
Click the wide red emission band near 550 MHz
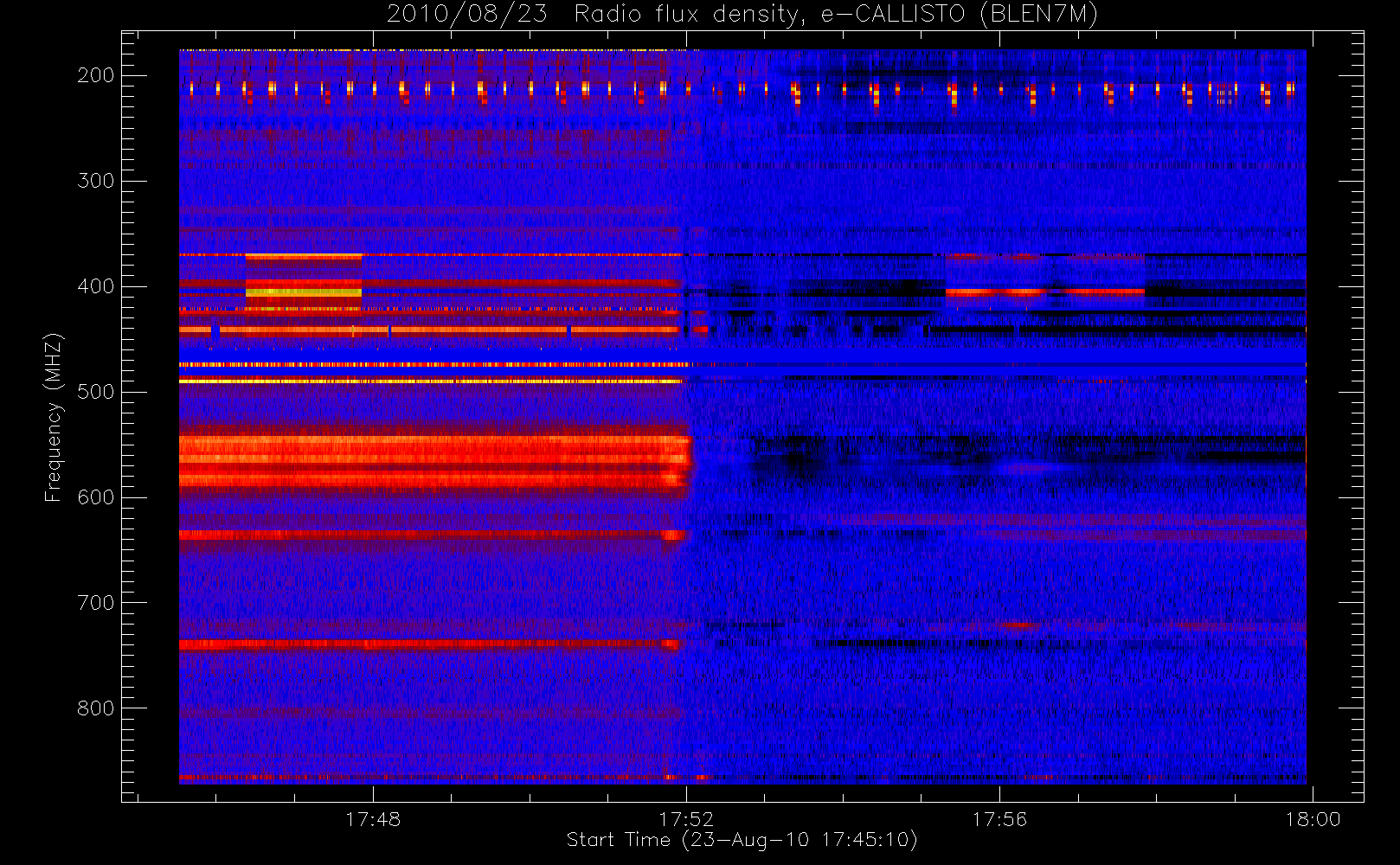[x=434, y=461]
